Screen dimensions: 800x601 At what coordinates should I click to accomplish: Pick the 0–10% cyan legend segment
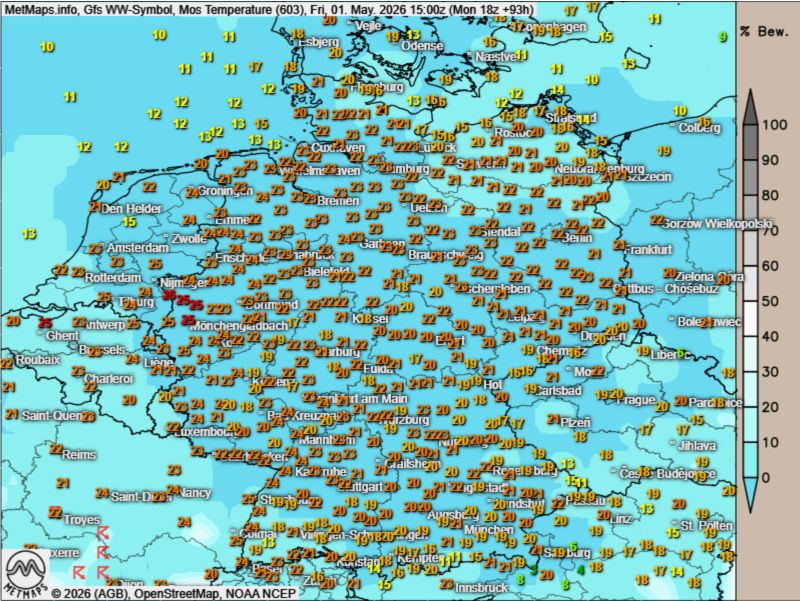point(751,460)
